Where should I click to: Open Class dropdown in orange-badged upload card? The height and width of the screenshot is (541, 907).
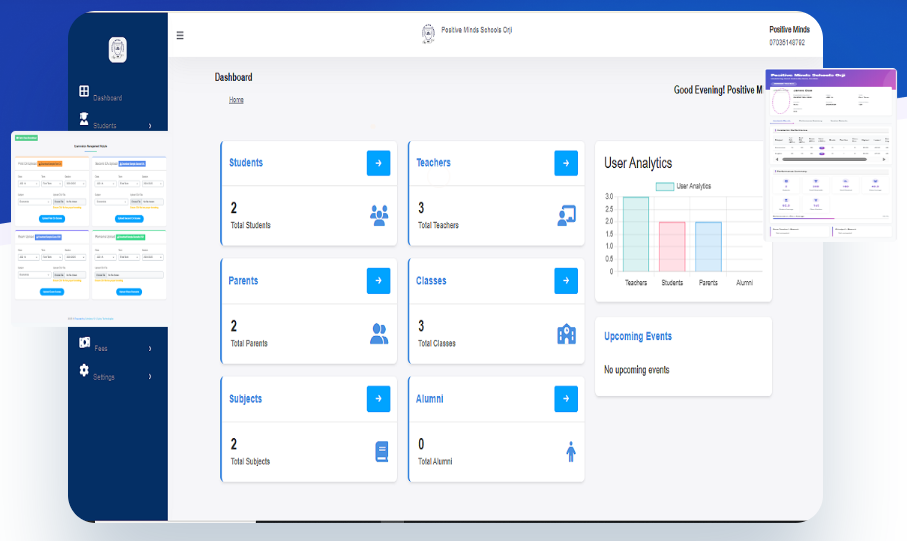pyautogui.click(x=28, y=183)
